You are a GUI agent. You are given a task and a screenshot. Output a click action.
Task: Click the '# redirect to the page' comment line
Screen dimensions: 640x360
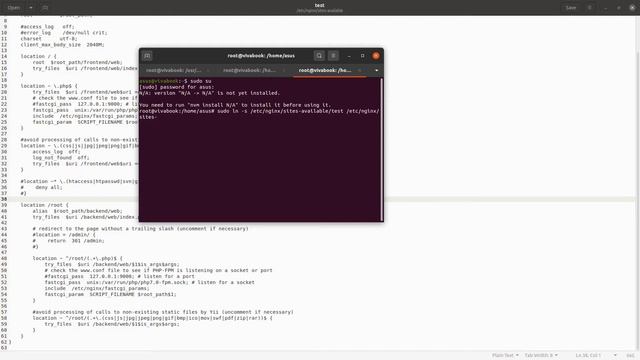(140, 229)
